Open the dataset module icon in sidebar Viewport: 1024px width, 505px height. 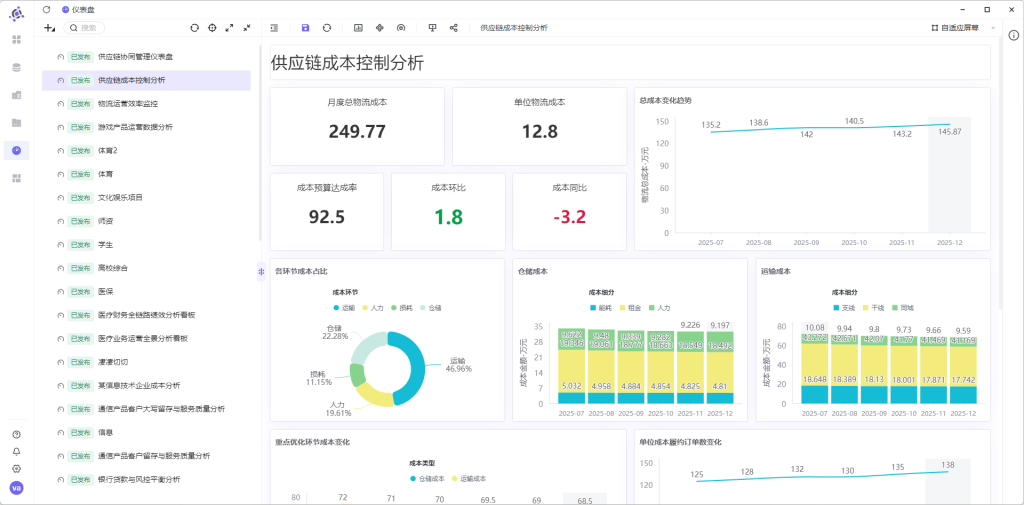(17, 95)
